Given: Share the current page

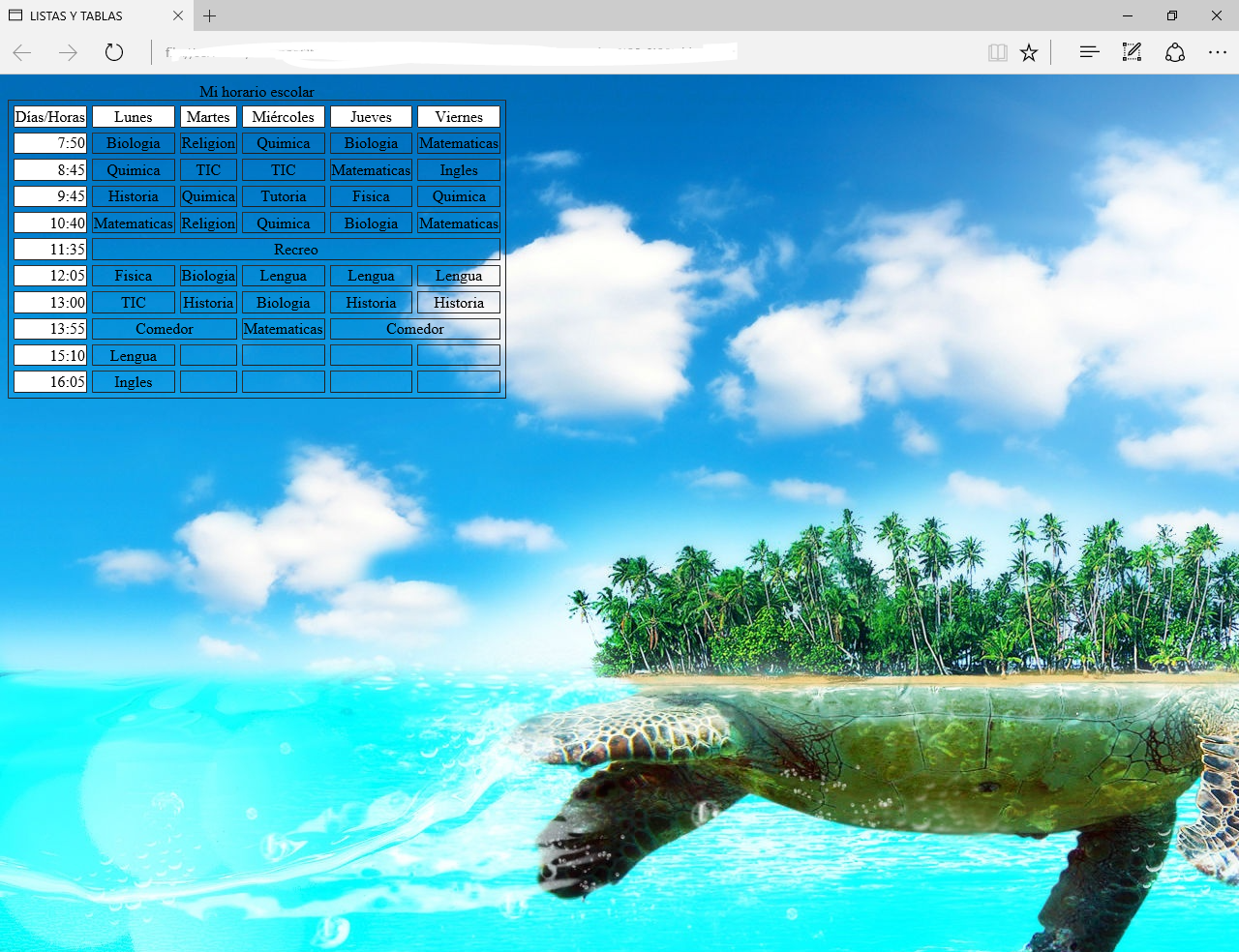Looking at the screenshot, I should tap(1175, 52).
